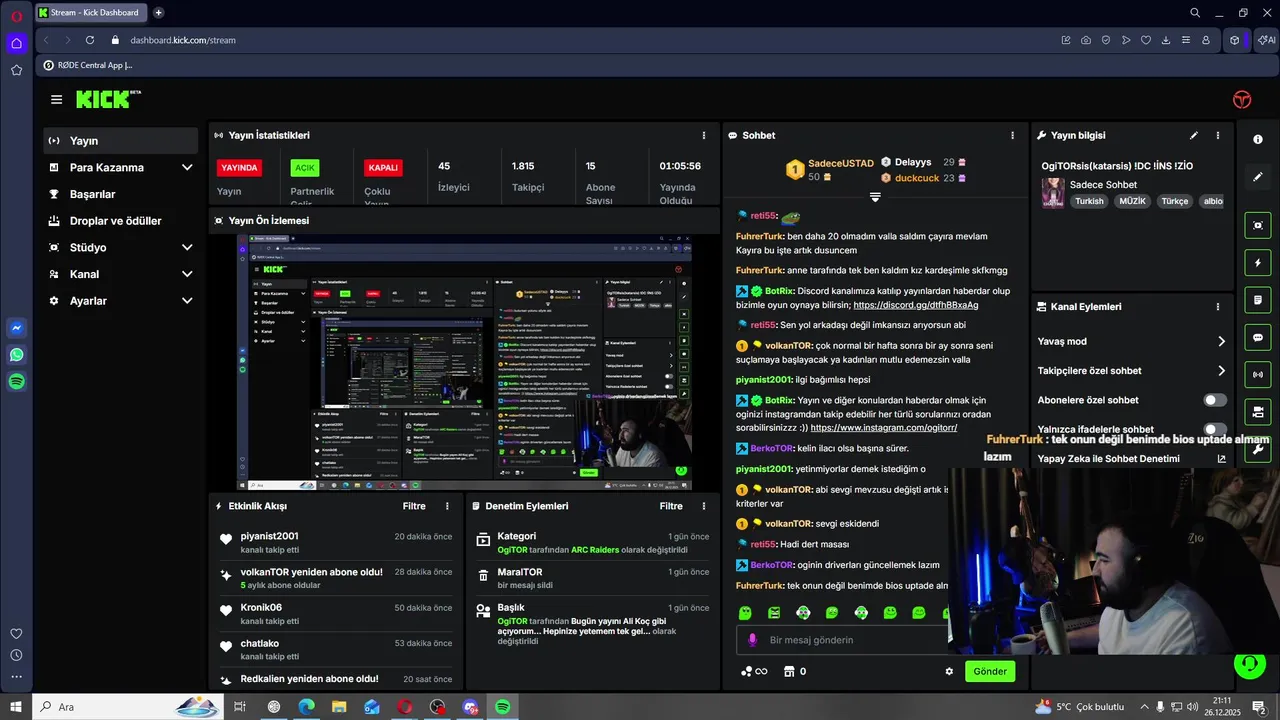Toggle broadcast signal widget in right rail

[x=1258, y=375]
